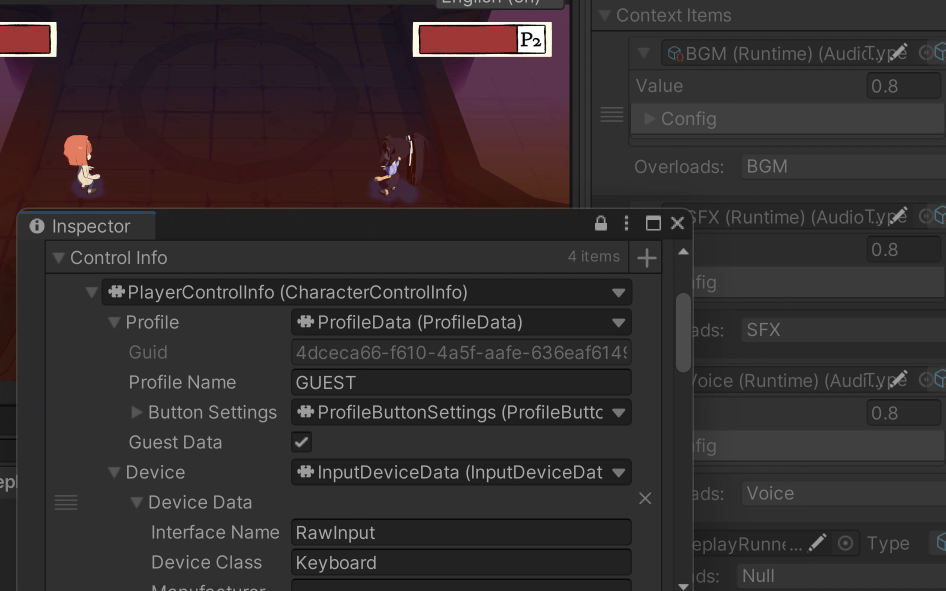Open object picker for BGM (Runtime) field

(925, 53)
